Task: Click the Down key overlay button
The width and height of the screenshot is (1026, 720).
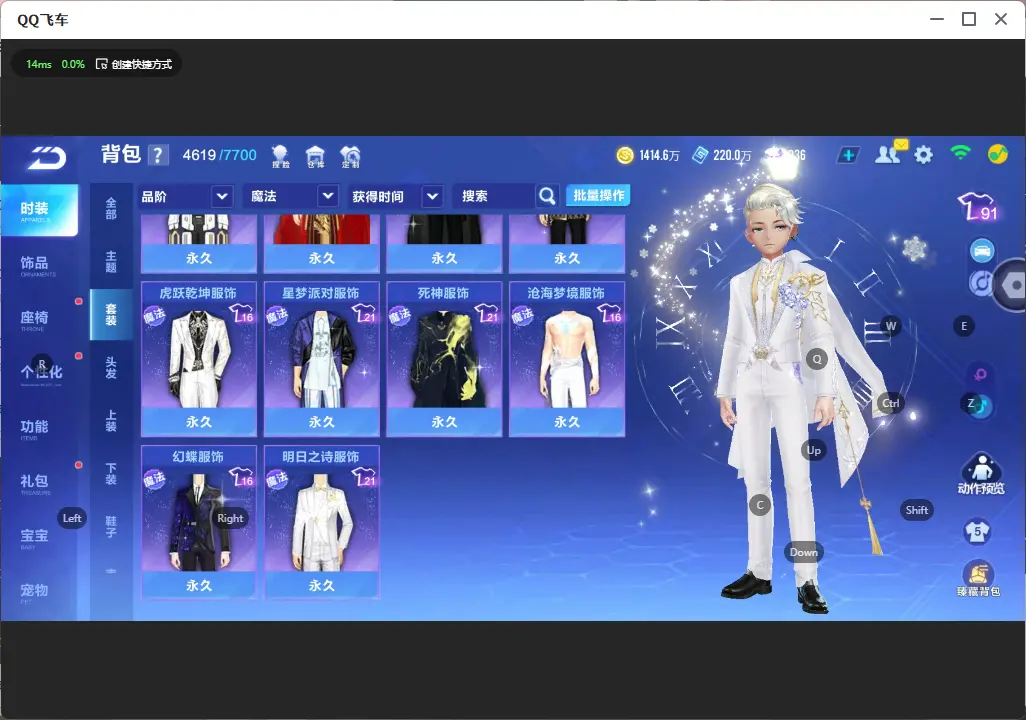Action: [804, 552]
